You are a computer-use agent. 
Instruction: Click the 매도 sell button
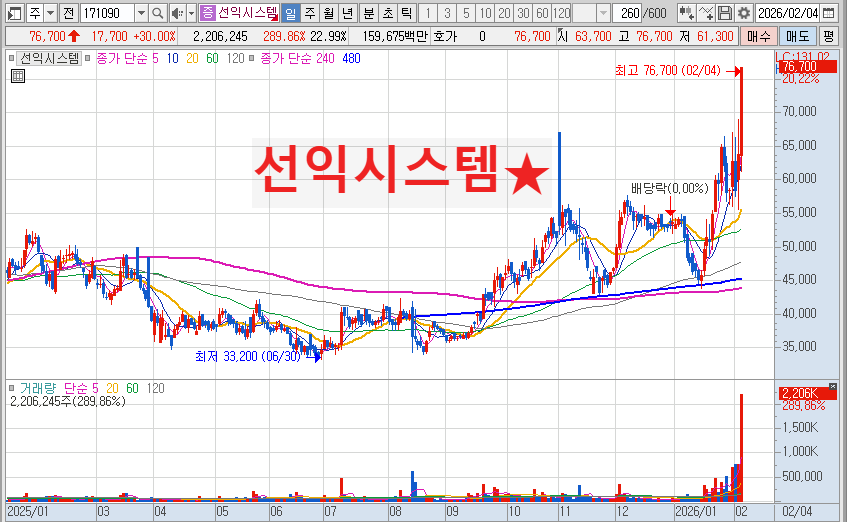(x=798, y=36)
